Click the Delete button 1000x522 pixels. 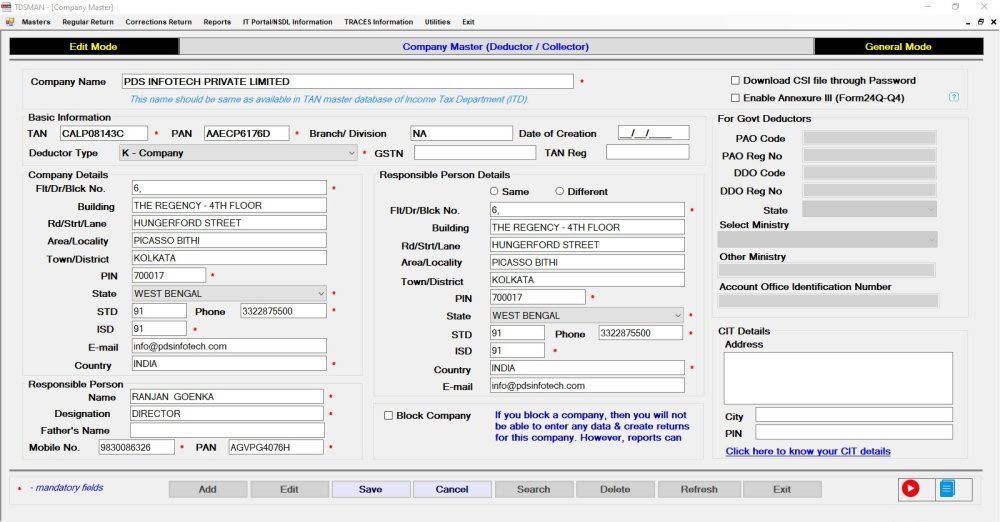[615, 489]
